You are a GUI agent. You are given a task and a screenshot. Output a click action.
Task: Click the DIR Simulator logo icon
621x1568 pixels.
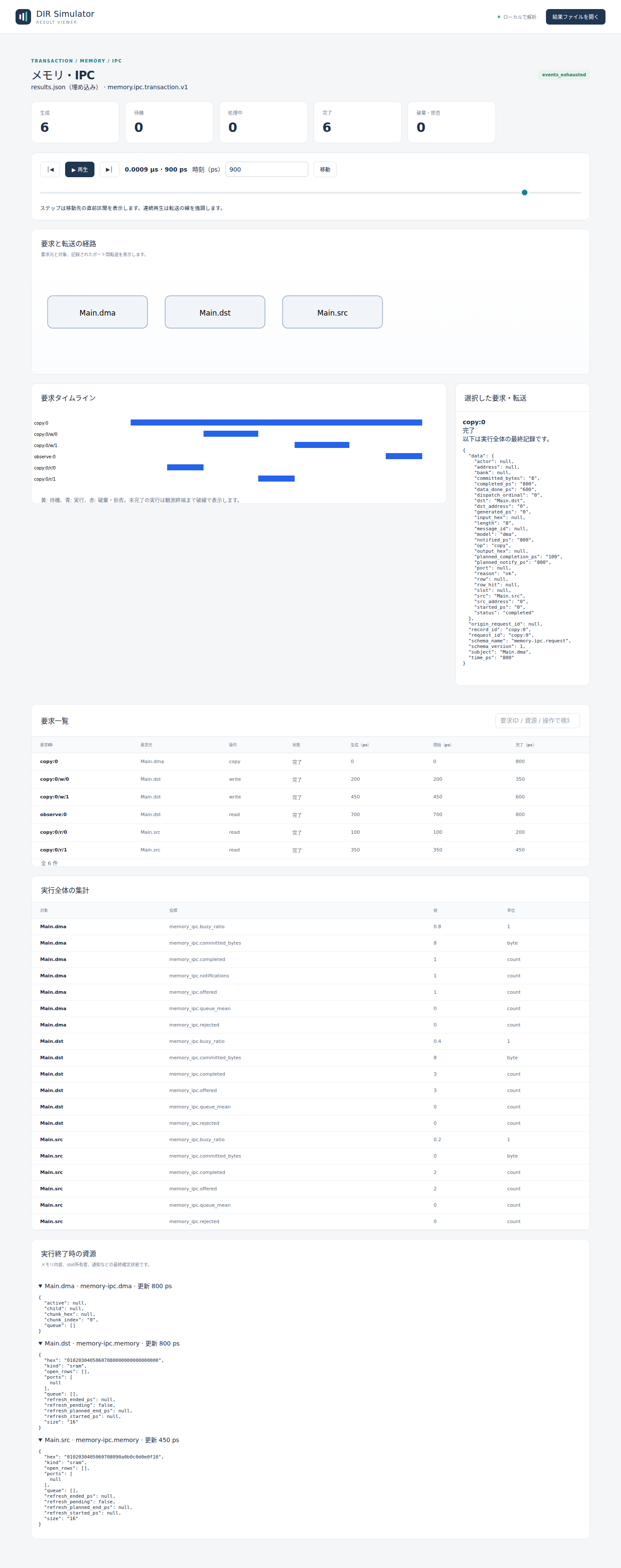coord(23,16)
